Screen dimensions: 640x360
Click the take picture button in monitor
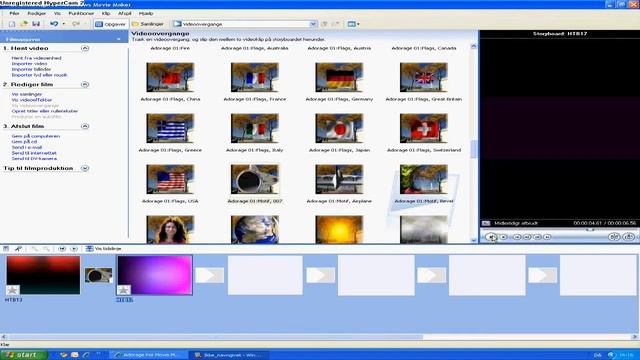pos(629,237)
